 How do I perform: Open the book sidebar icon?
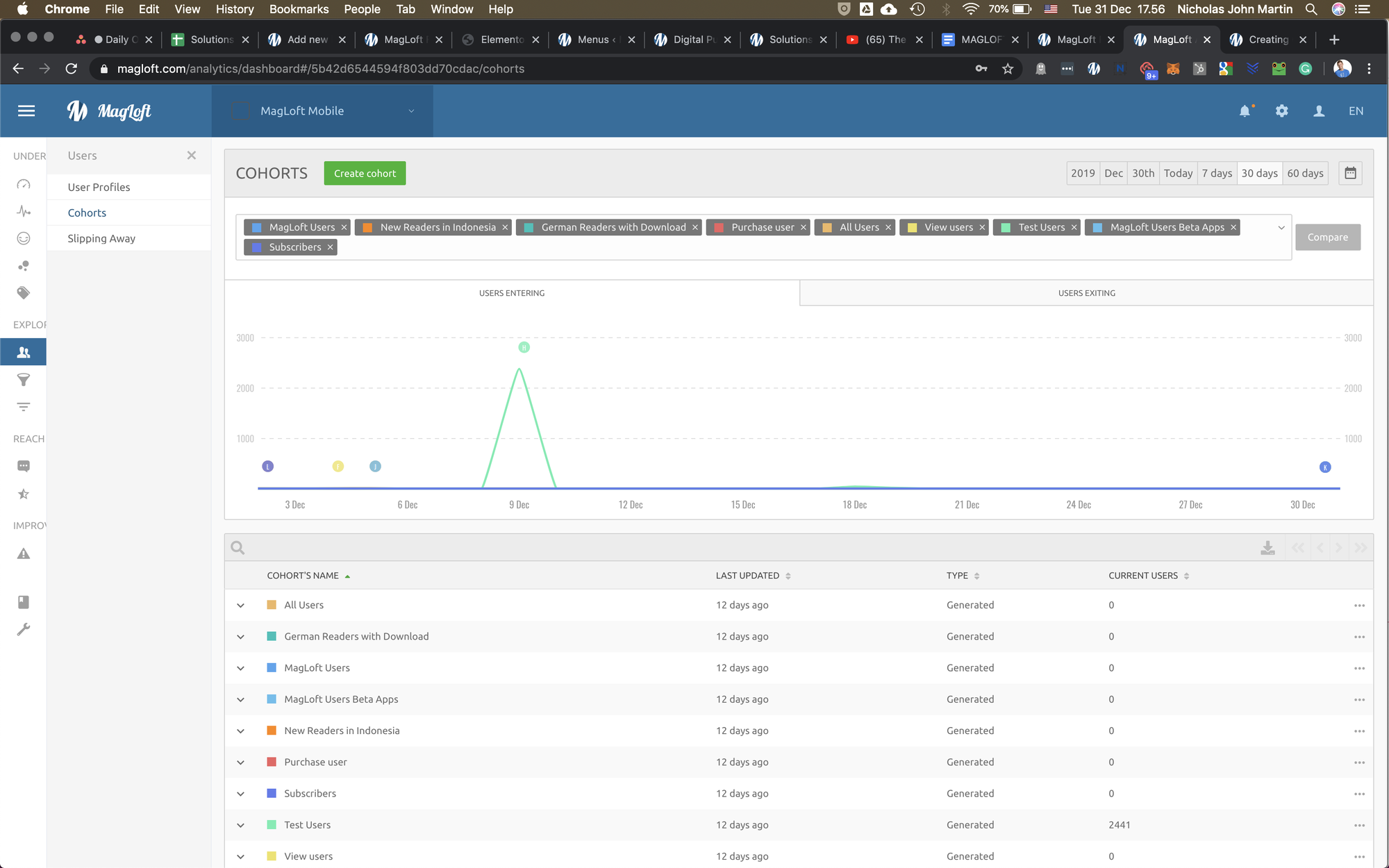click(24, 602)
